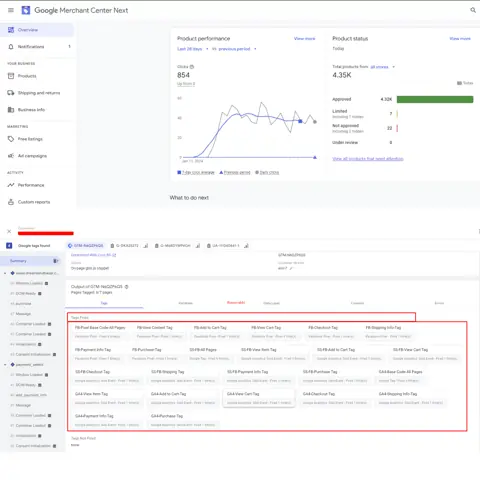Viewport: 480px width, 480px height.
Task: Open Free listings page
Action: click(x=37, y=139)
